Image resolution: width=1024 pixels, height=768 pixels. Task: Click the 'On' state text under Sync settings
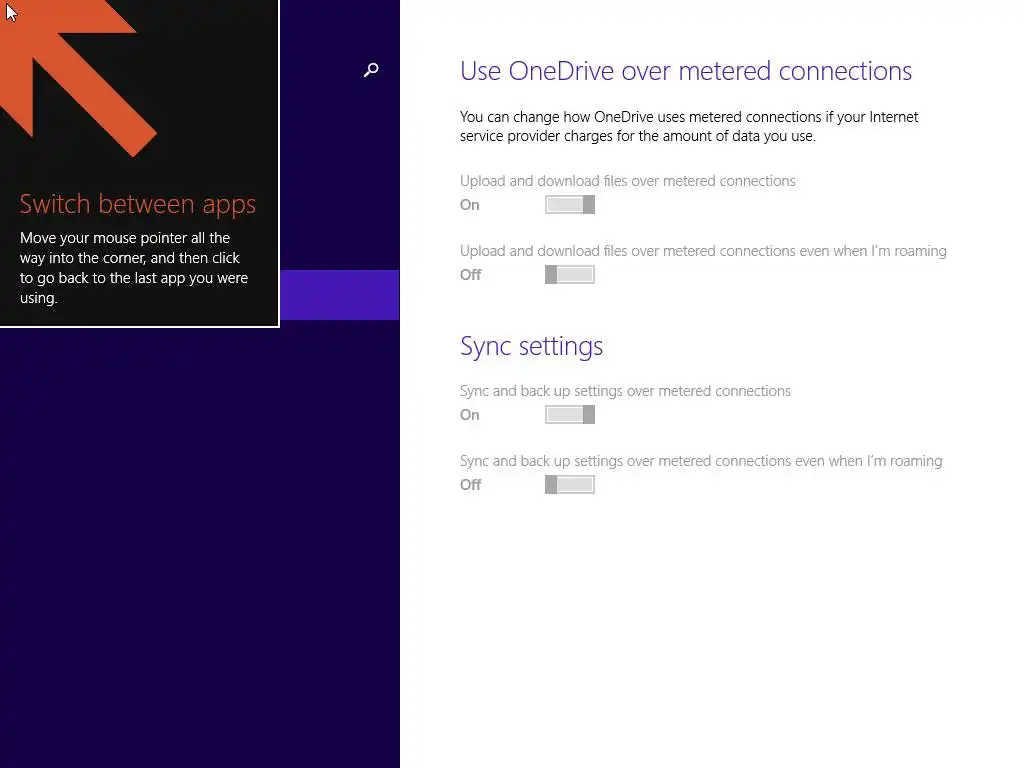[470, 415]
